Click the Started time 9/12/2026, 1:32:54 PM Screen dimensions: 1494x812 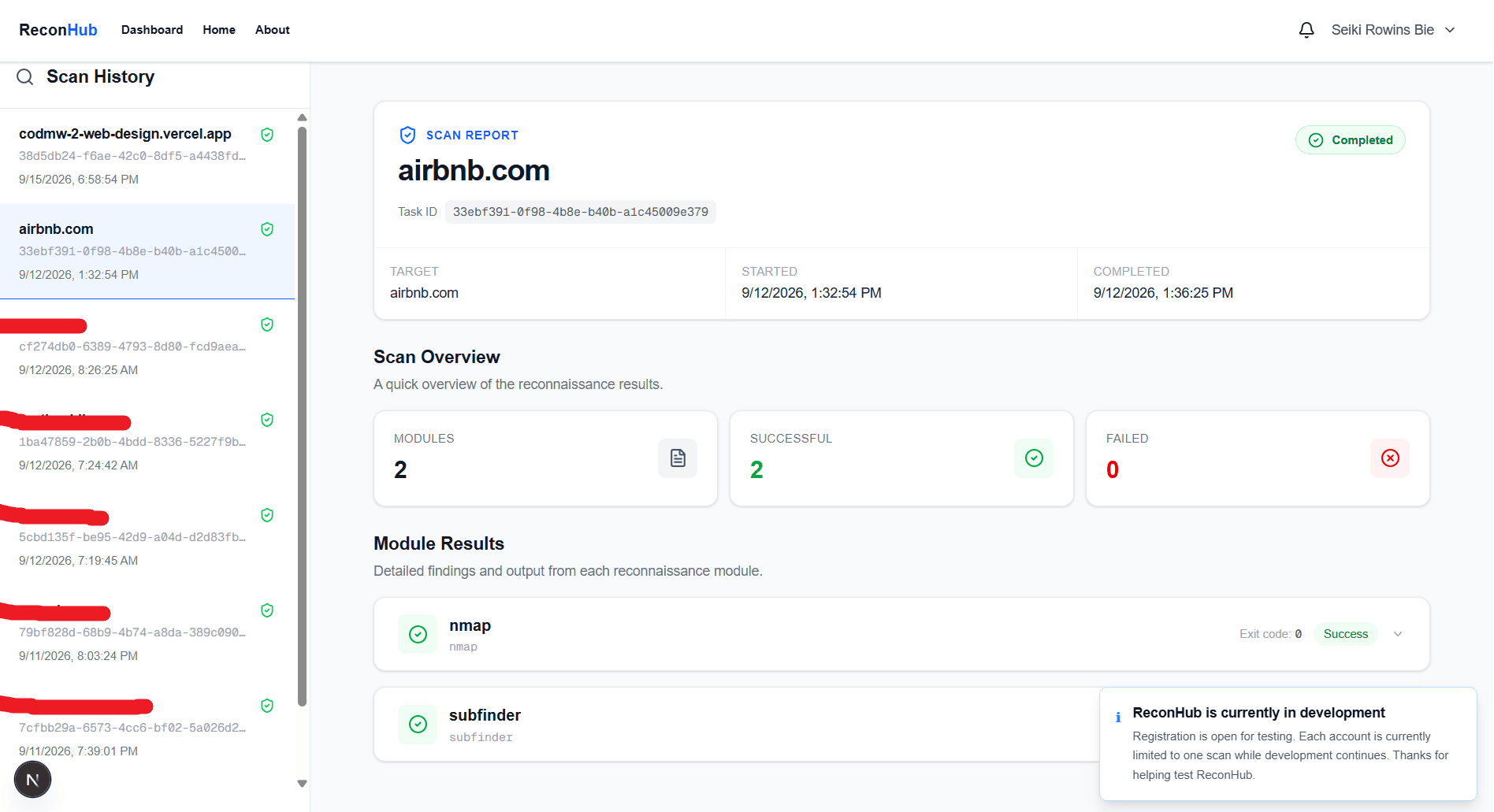[x=812, y=293]
